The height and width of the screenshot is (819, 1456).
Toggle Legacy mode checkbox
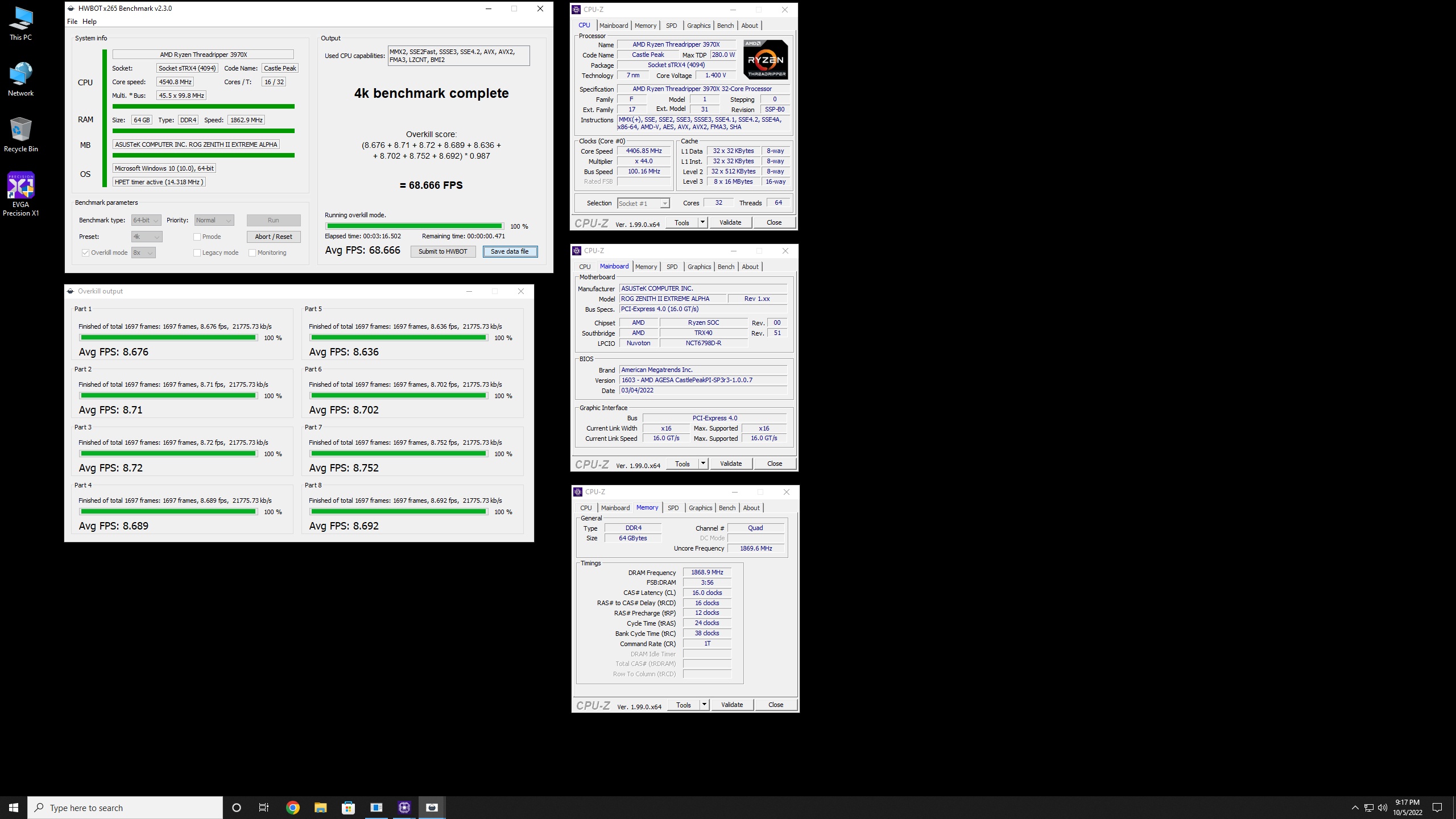click(197, 253)
